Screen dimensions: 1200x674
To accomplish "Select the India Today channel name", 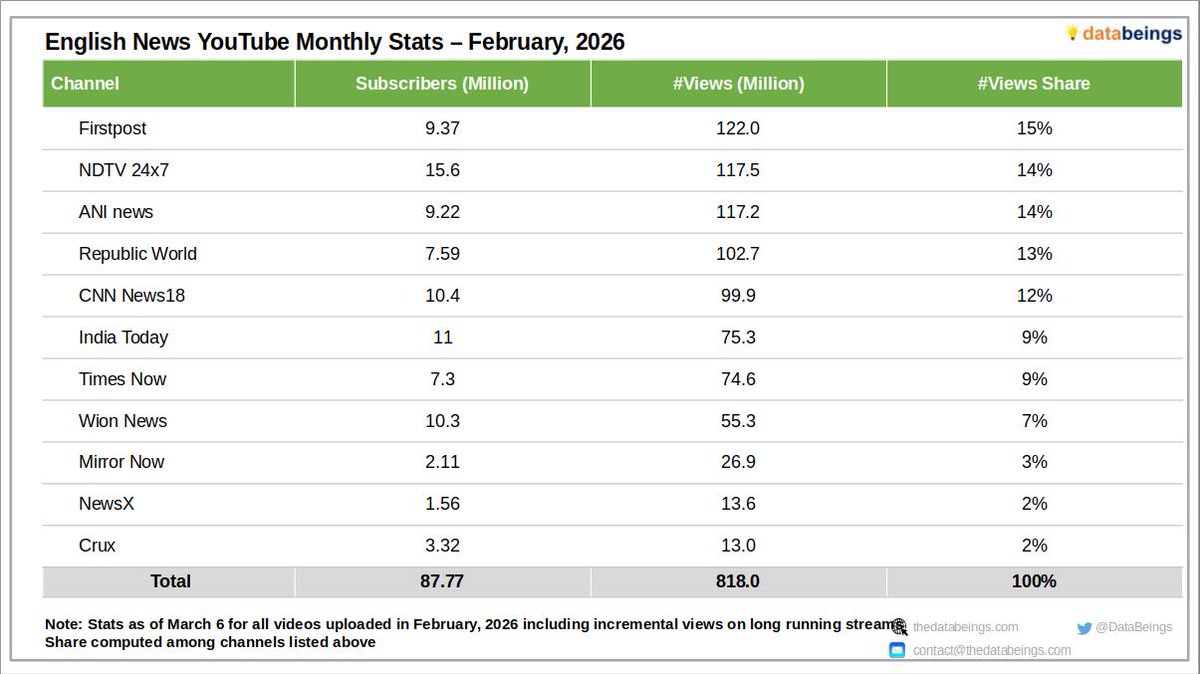I will pyautogui.click(x=123, y=338).
